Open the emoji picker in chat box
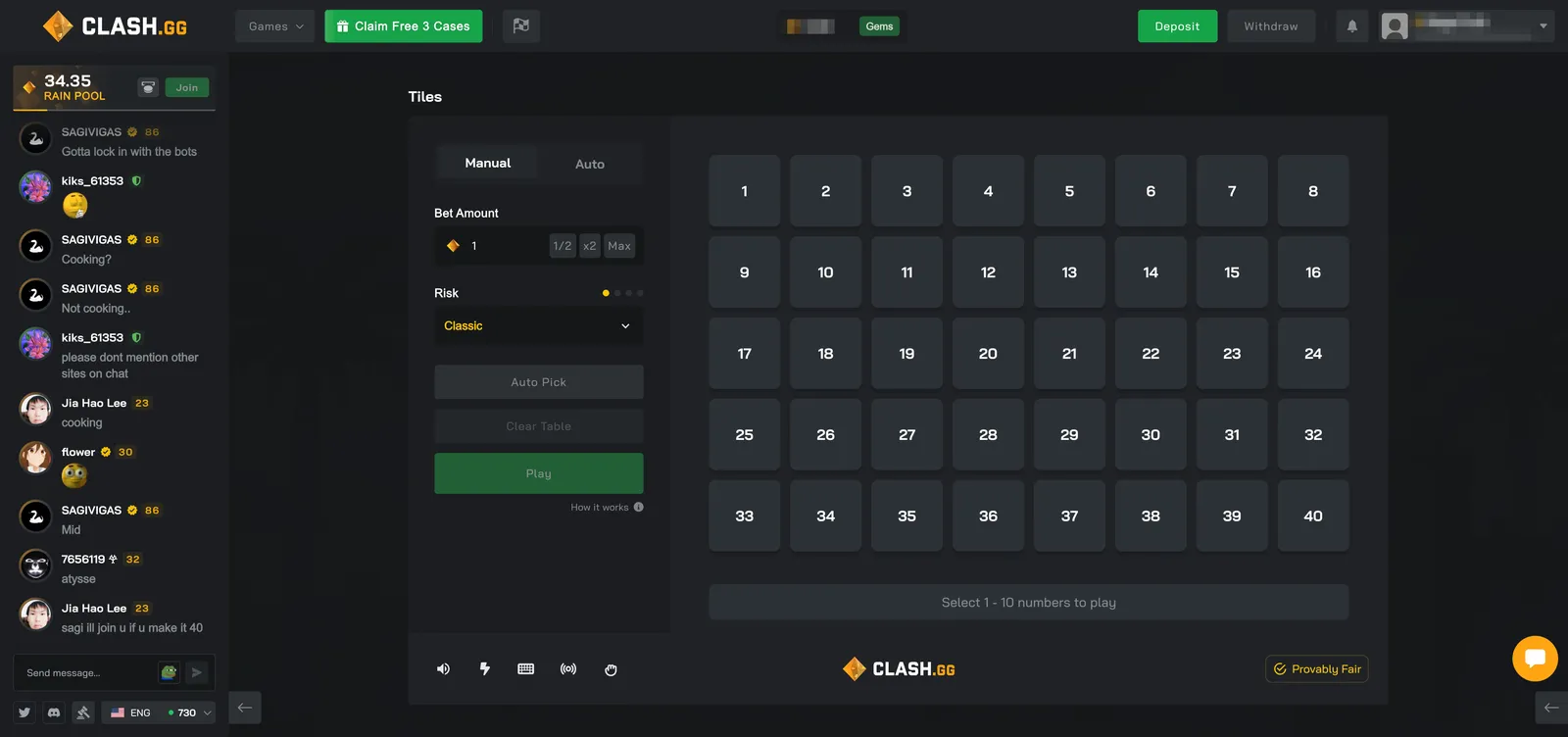Image resolution: width=1568 pixels, height=737 pixels. (x=169, y=672)
